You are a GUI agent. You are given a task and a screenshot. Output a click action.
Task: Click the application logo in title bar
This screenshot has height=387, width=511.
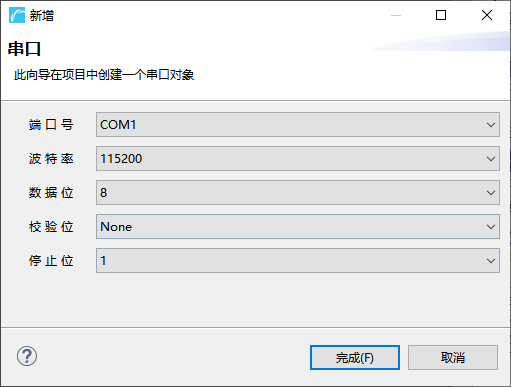point(17,15)
